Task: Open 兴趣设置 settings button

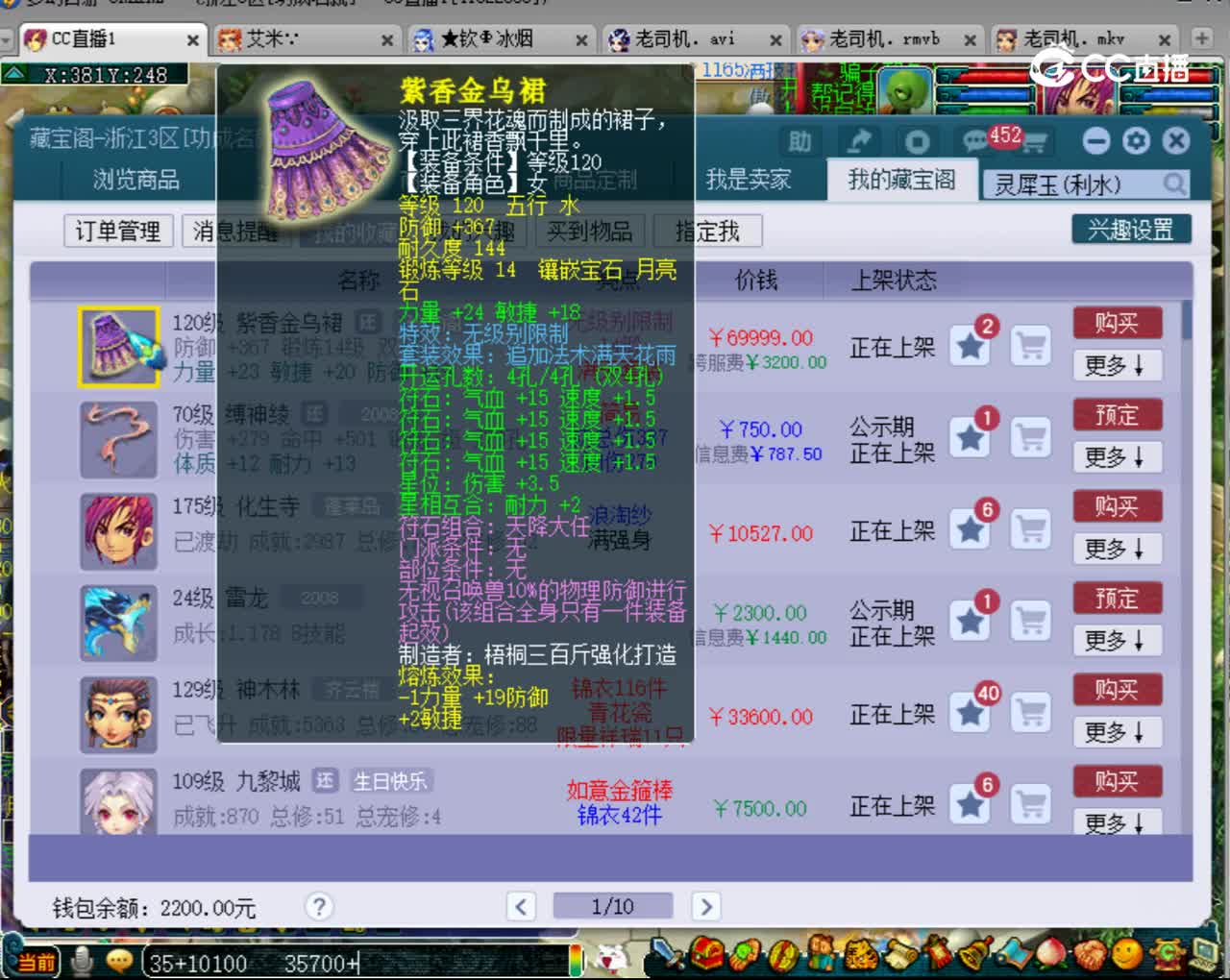Action: (1131, 230)
